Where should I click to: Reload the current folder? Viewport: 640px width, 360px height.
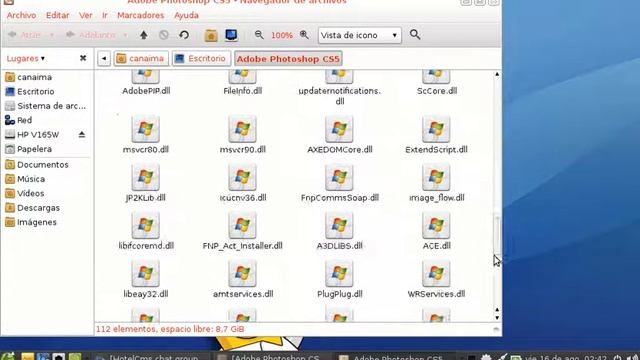[184, 35]
